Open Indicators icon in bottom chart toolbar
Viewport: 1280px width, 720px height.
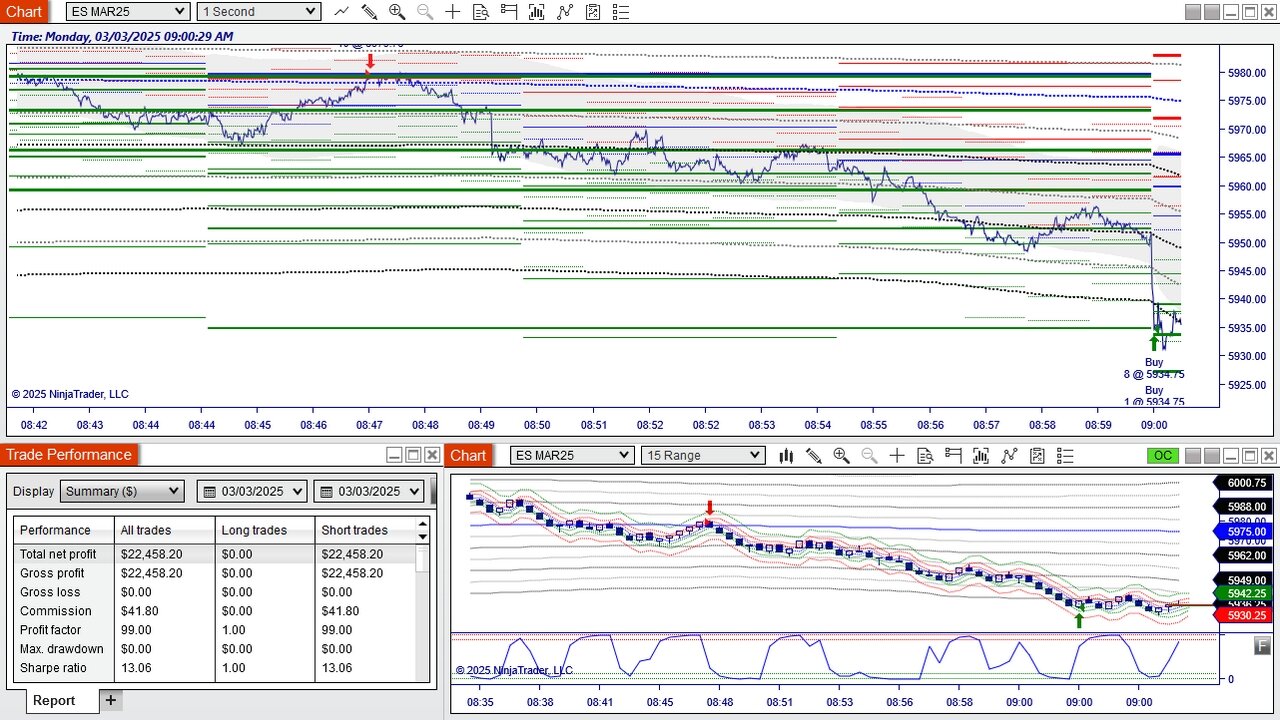click(1009, 456)
